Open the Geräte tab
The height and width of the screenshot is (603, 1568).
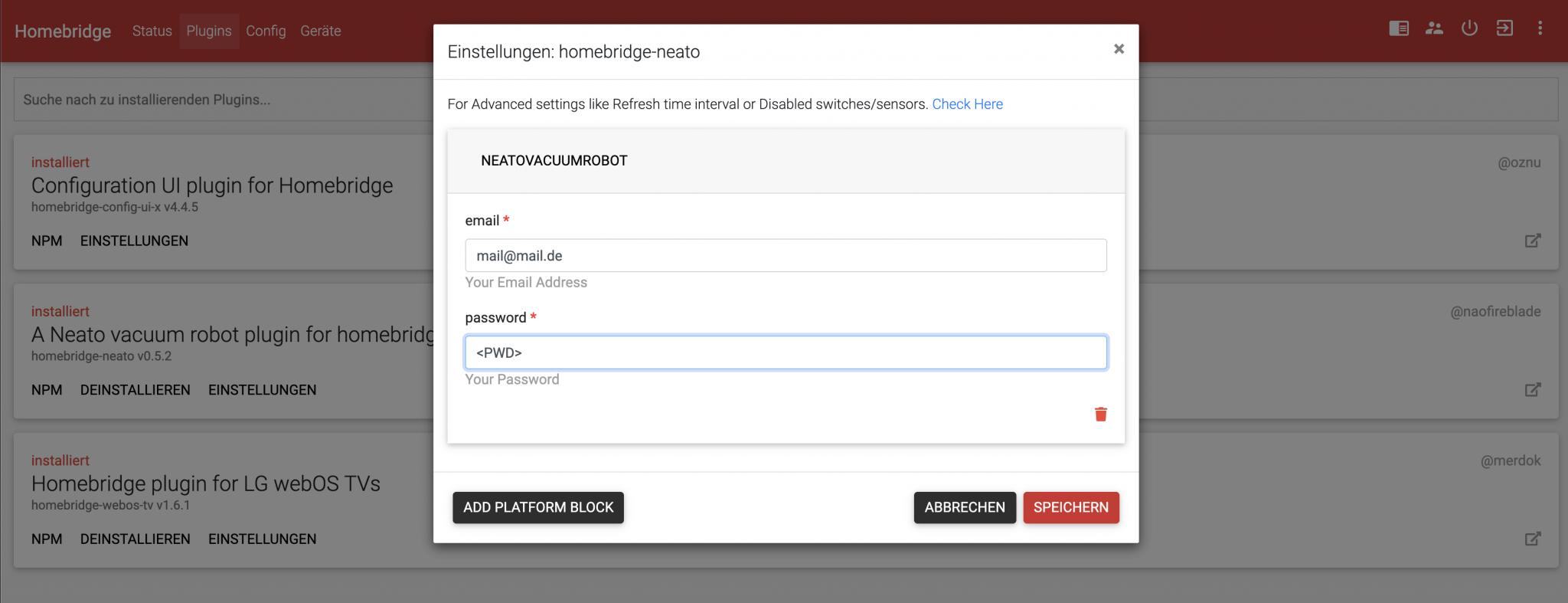click(320, 31)
